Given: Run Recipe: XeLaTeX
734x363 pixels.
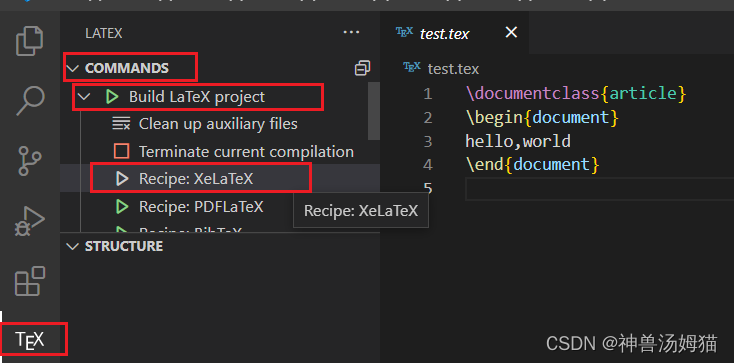Looking at the screenshot, I should click(196, 179).
